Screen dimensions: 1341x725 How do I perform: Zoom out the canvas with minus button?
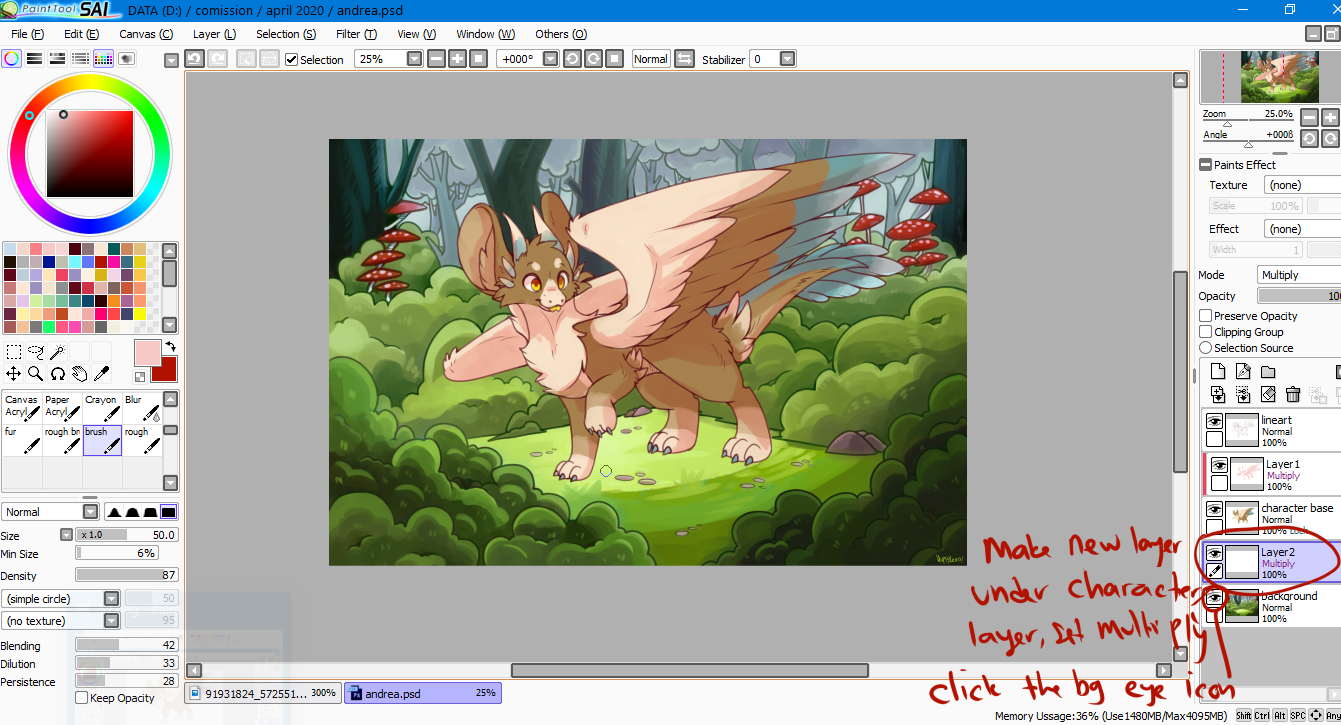click(436, 59)
